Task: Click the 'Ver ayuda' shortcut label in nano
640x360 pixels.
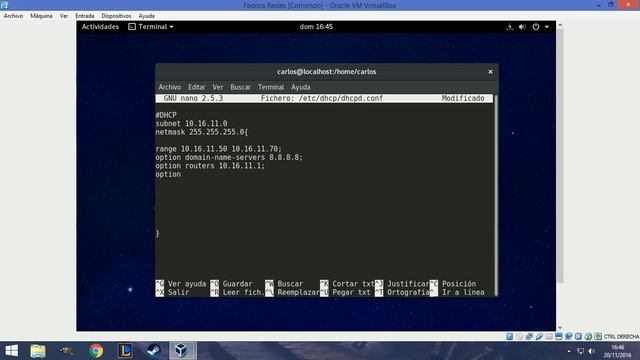Action: pyautogui.click(x=187, y=284)
